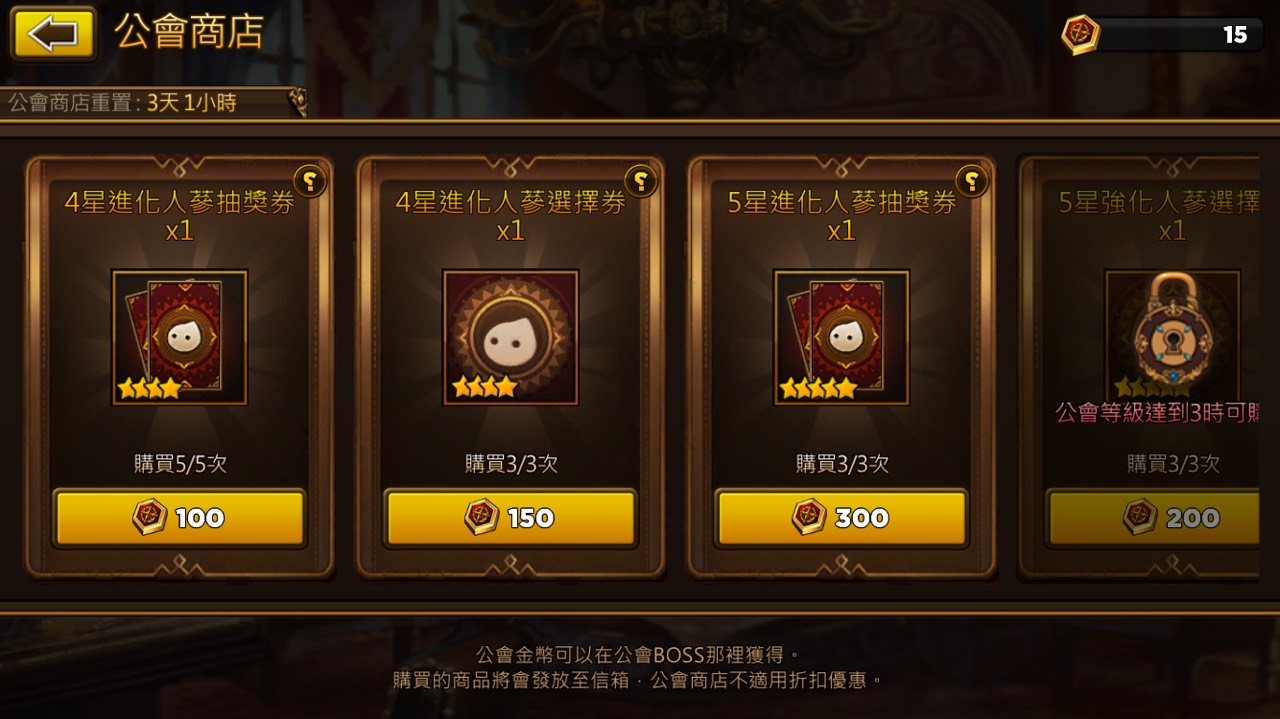Go back using the yellow arrow button
The height and width of the screenshot is (719, 1280).
(53, 34)
